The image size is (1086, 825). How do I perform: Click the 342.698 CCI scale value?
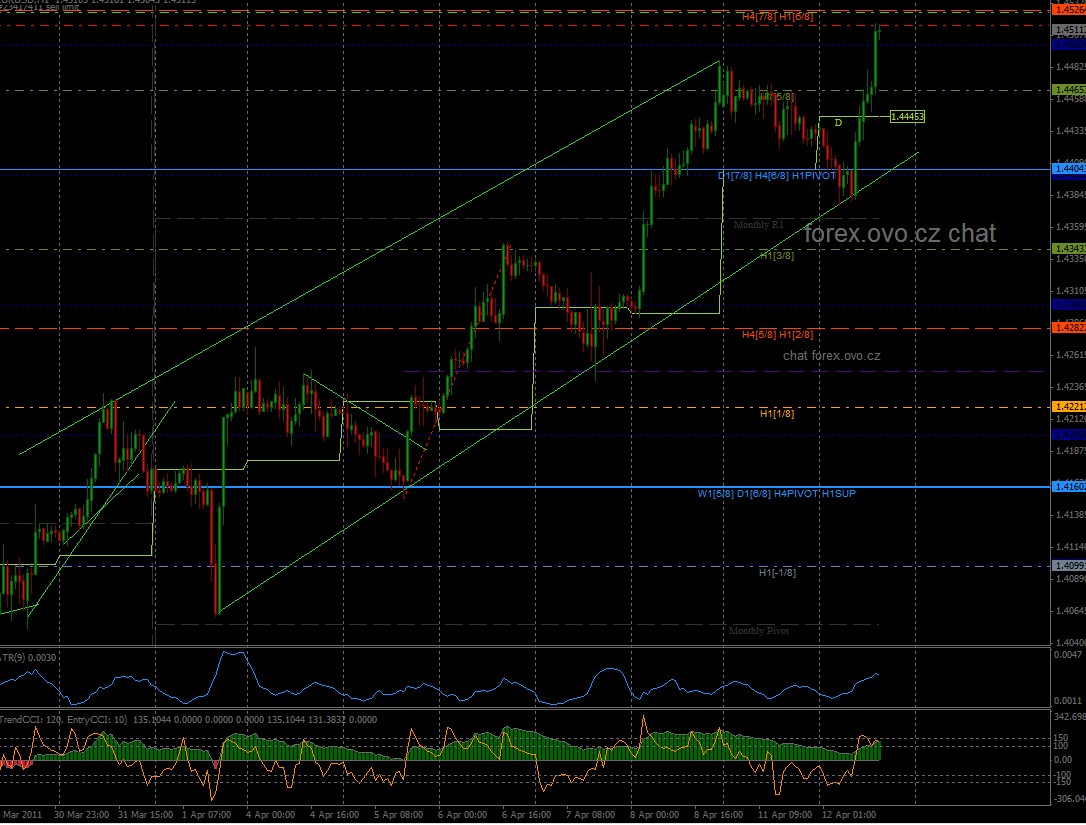pos(1070,716)
